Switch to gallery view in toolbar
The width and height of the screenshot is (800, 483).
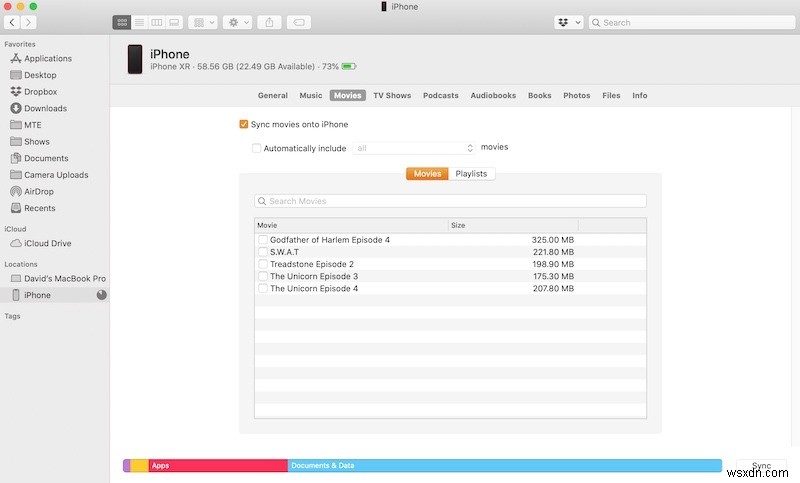pos(174,22)
